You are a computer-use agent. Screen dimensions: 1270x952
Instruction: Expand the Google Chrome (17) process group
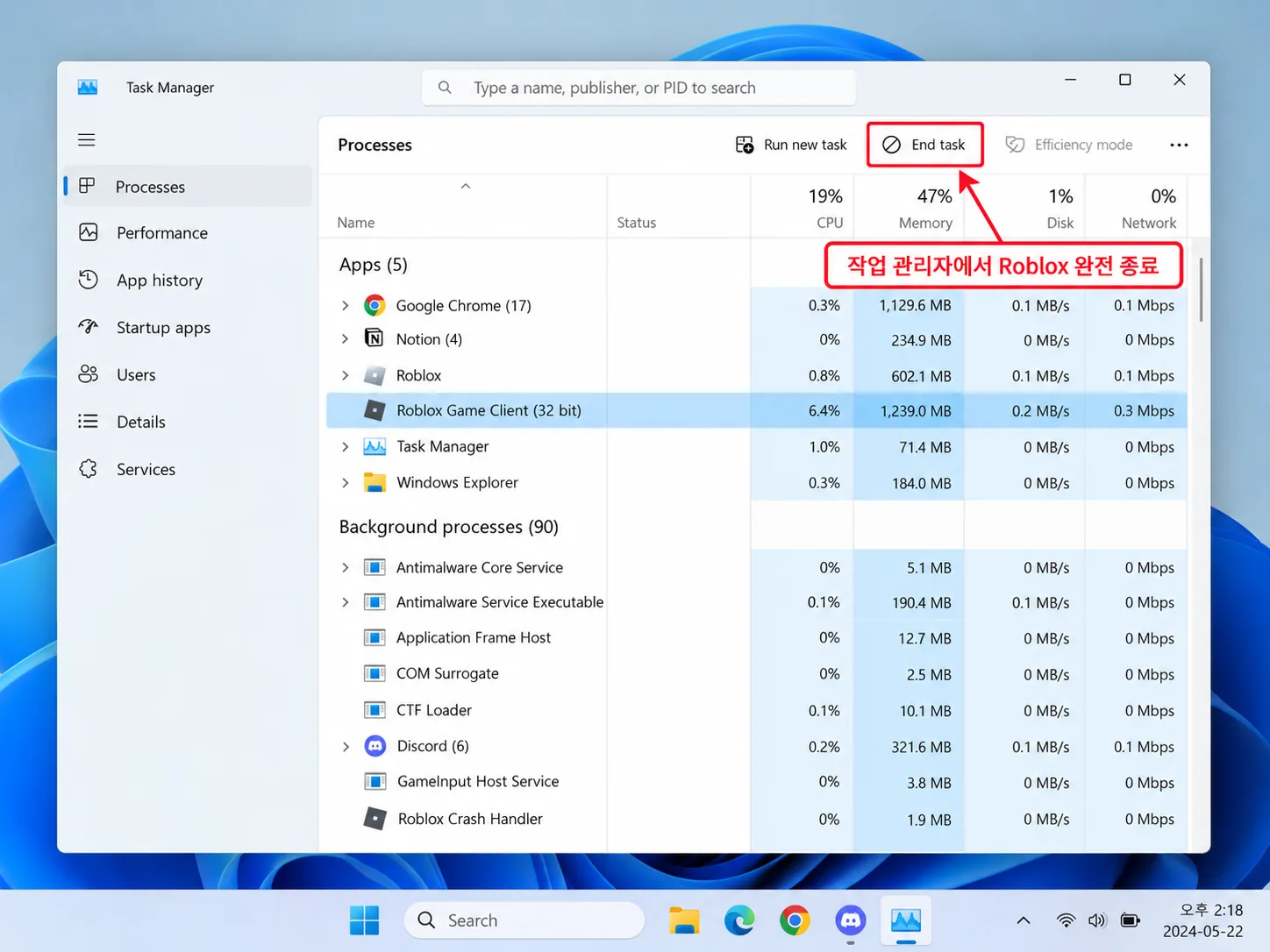pyautogui.click(x=346, y=305)
